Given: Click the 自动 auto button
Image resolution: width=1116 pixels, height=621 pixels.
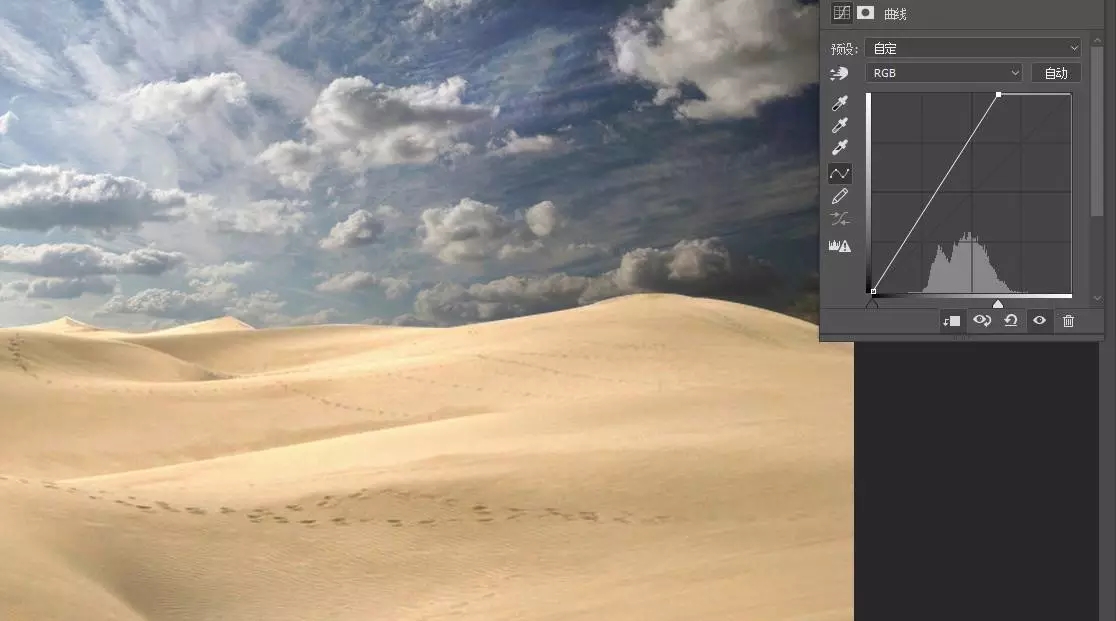Looking at the screenshot, I should pos(1056,73).
